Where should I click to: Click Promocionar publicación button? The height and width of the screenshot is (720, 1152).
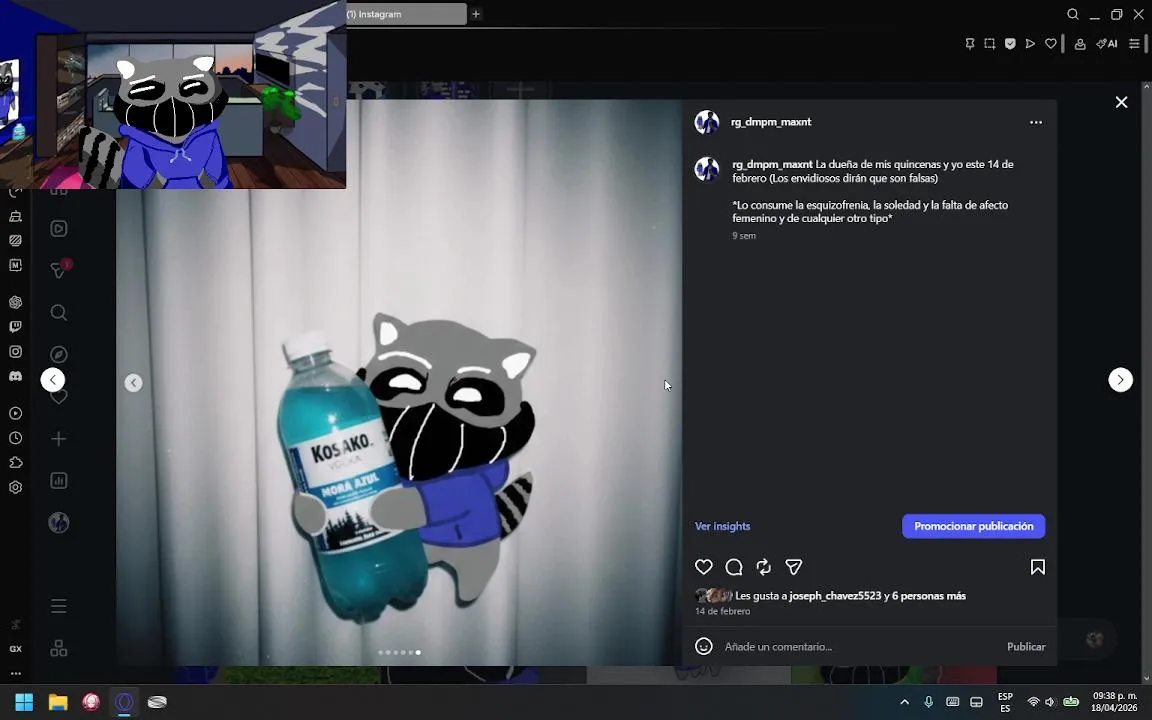973,526
